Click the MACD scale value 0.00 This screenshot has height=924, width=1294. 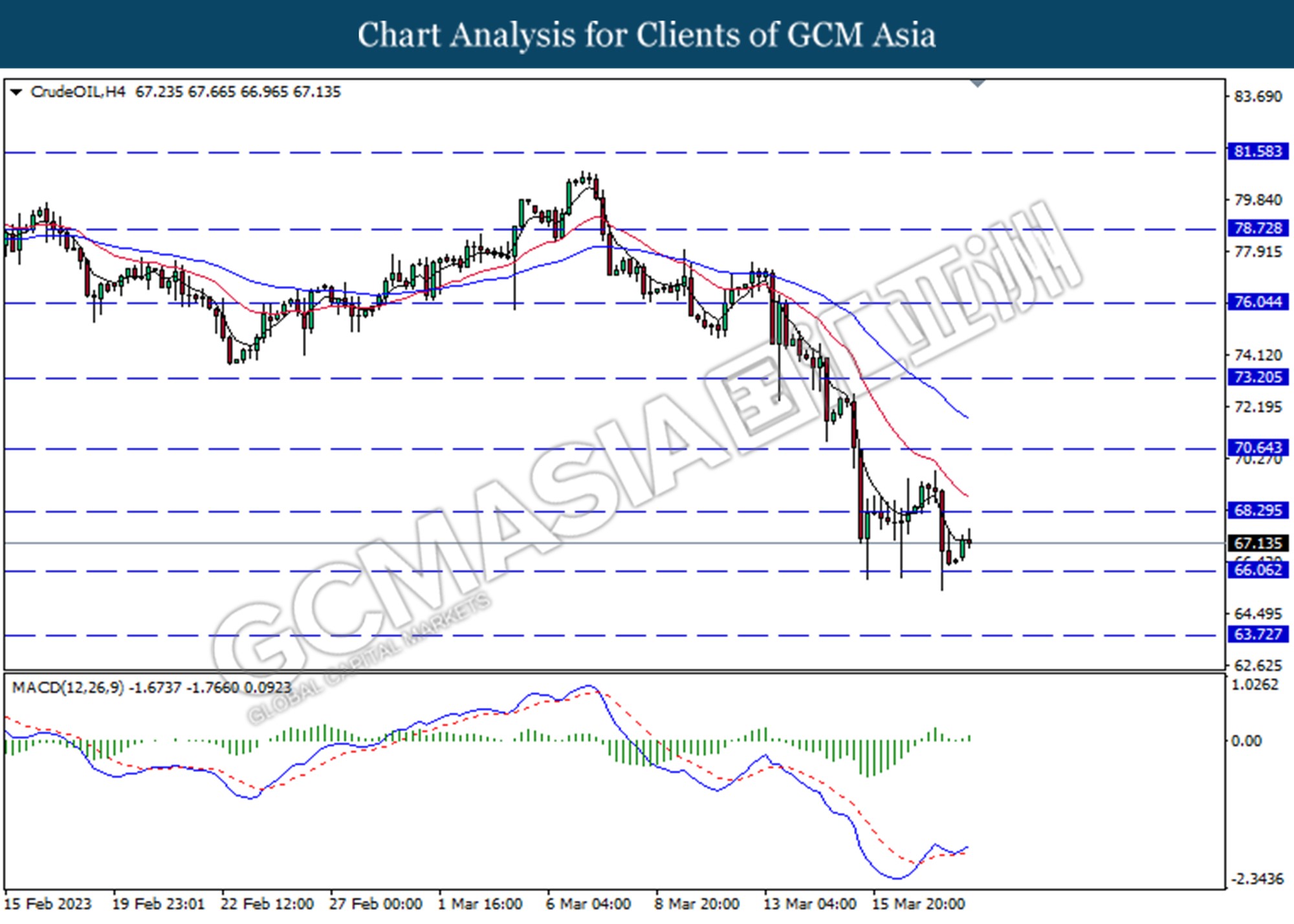(1246, 742)
